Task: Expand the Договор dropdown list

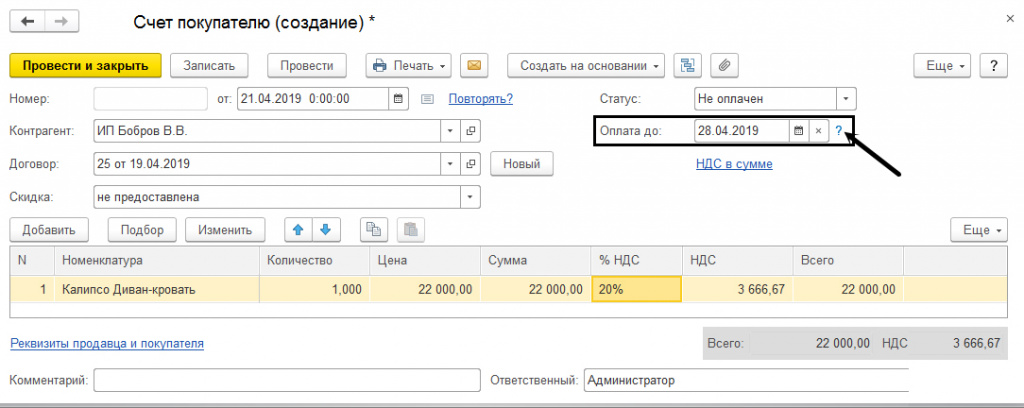Action: tap(450, 164)
